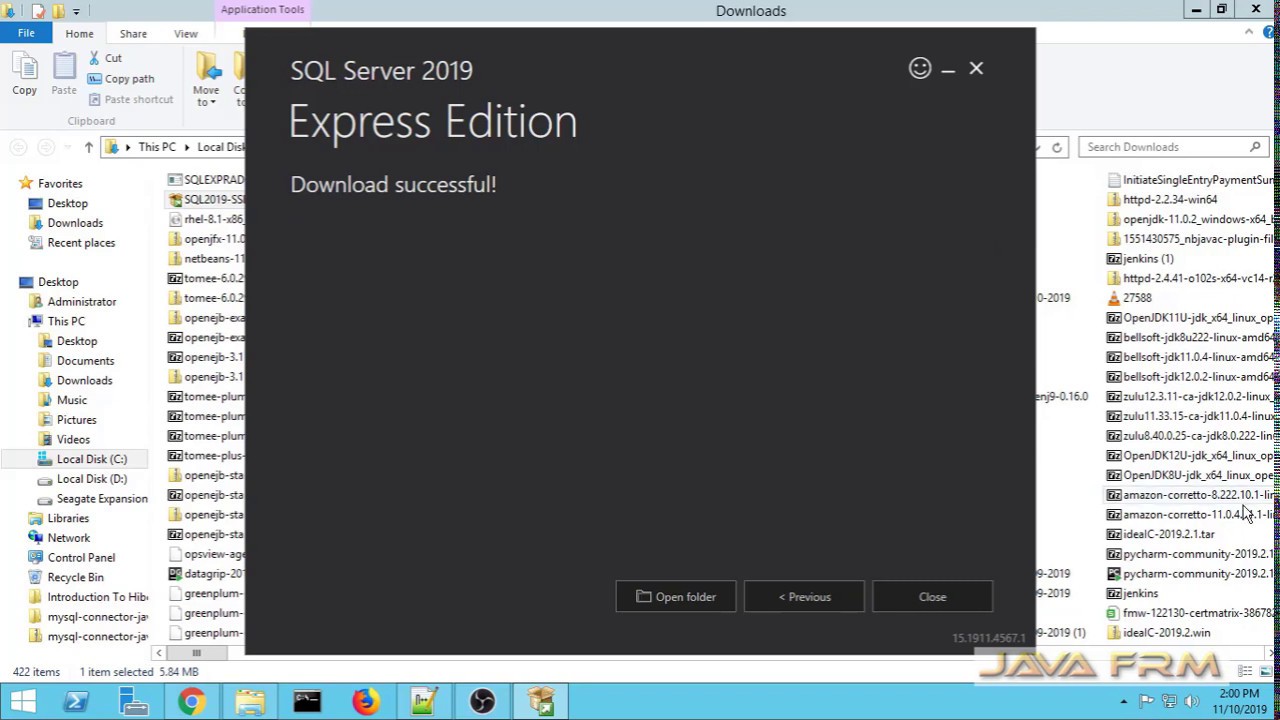The width and height of the screenshot is (1280, 720).
Task: Open Notepad++ from the taskbar
Action: coord(423,702)
